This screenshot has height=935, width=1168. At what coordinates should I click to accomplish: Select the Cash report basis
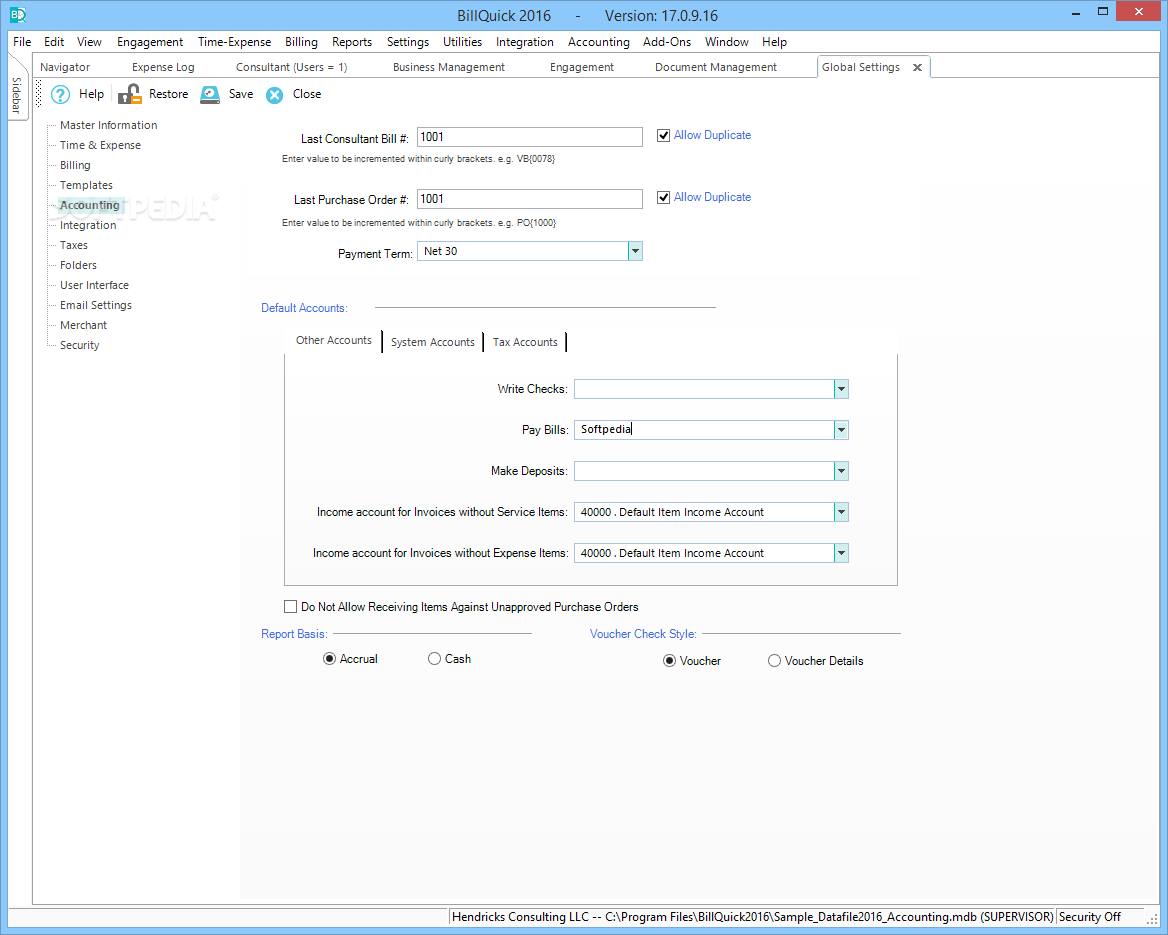(x=434, y=659)
